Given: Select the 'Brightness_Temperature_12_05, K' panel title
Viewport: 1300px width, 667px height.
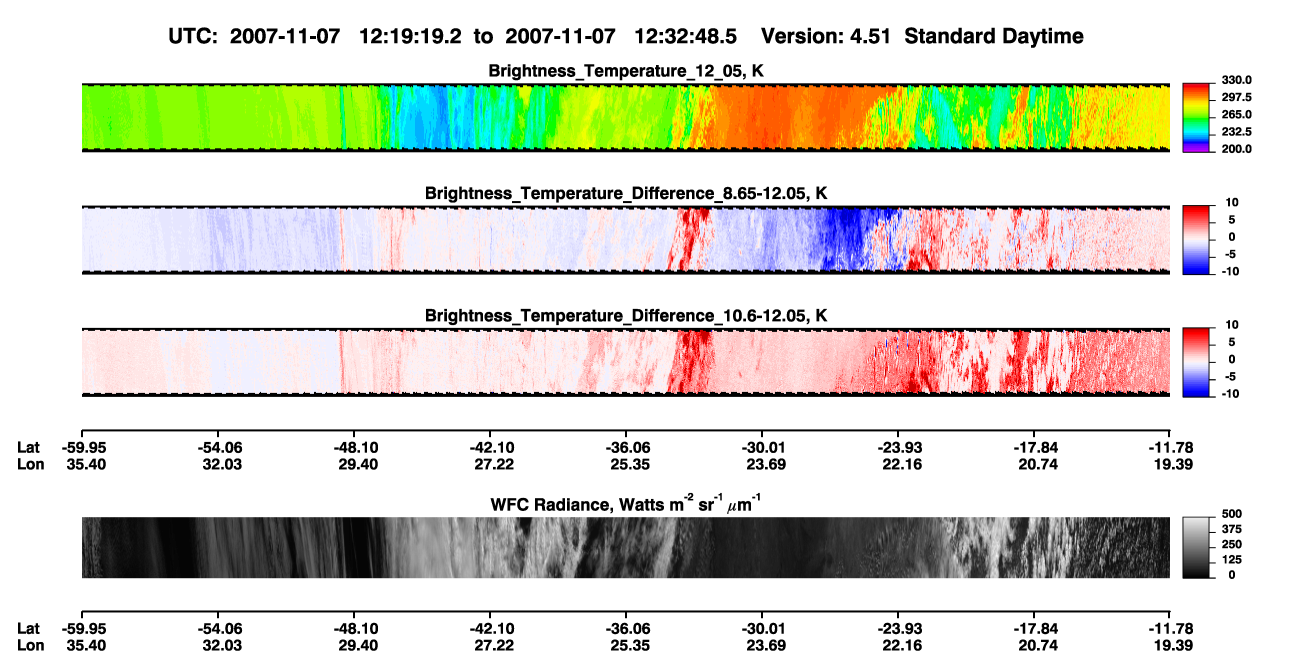Looking at the screenshot, I should [x=626, y=71].
